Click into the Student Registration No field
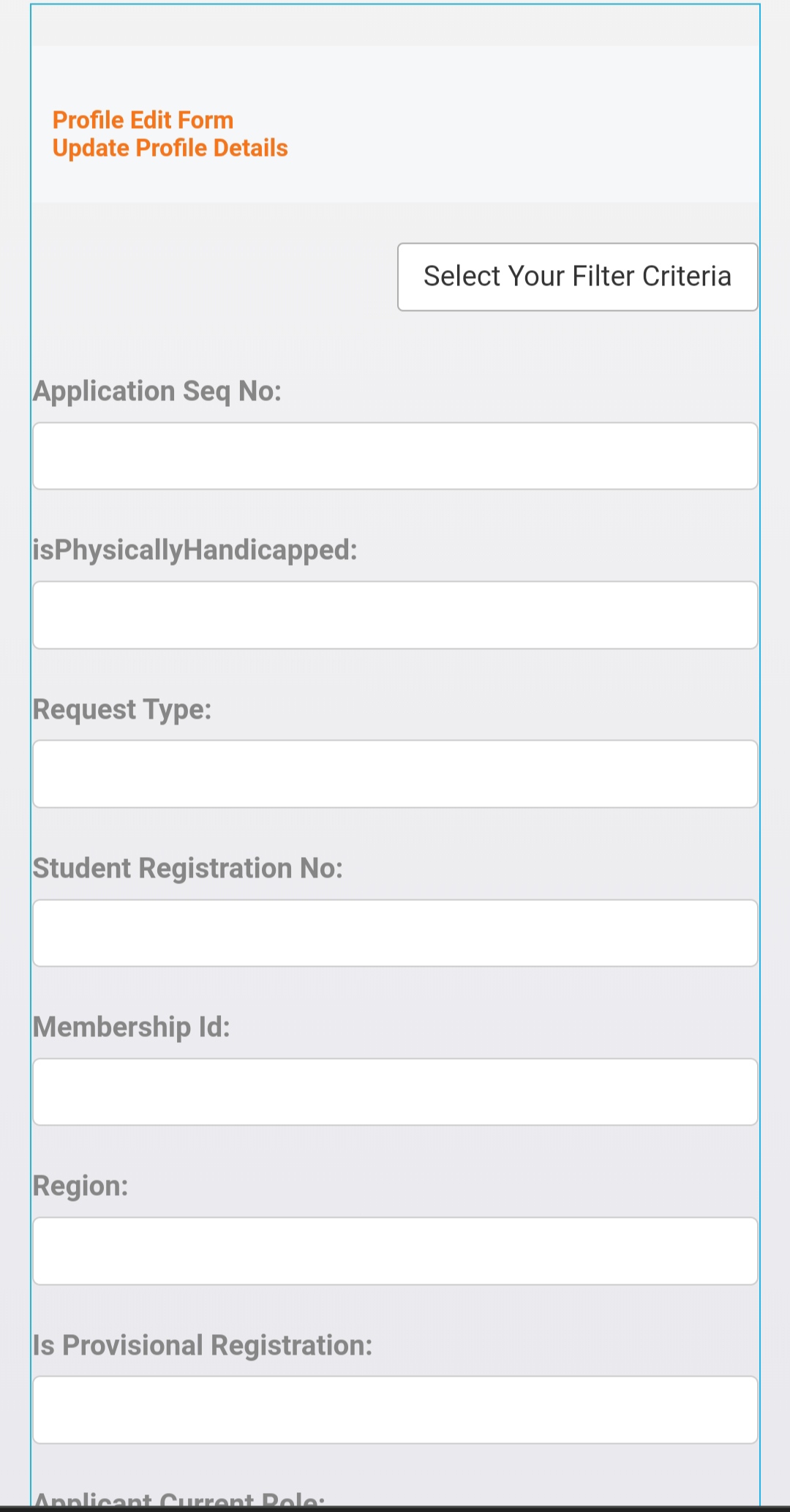Viewport: 790px width, 1512px height. pos(395,933)
